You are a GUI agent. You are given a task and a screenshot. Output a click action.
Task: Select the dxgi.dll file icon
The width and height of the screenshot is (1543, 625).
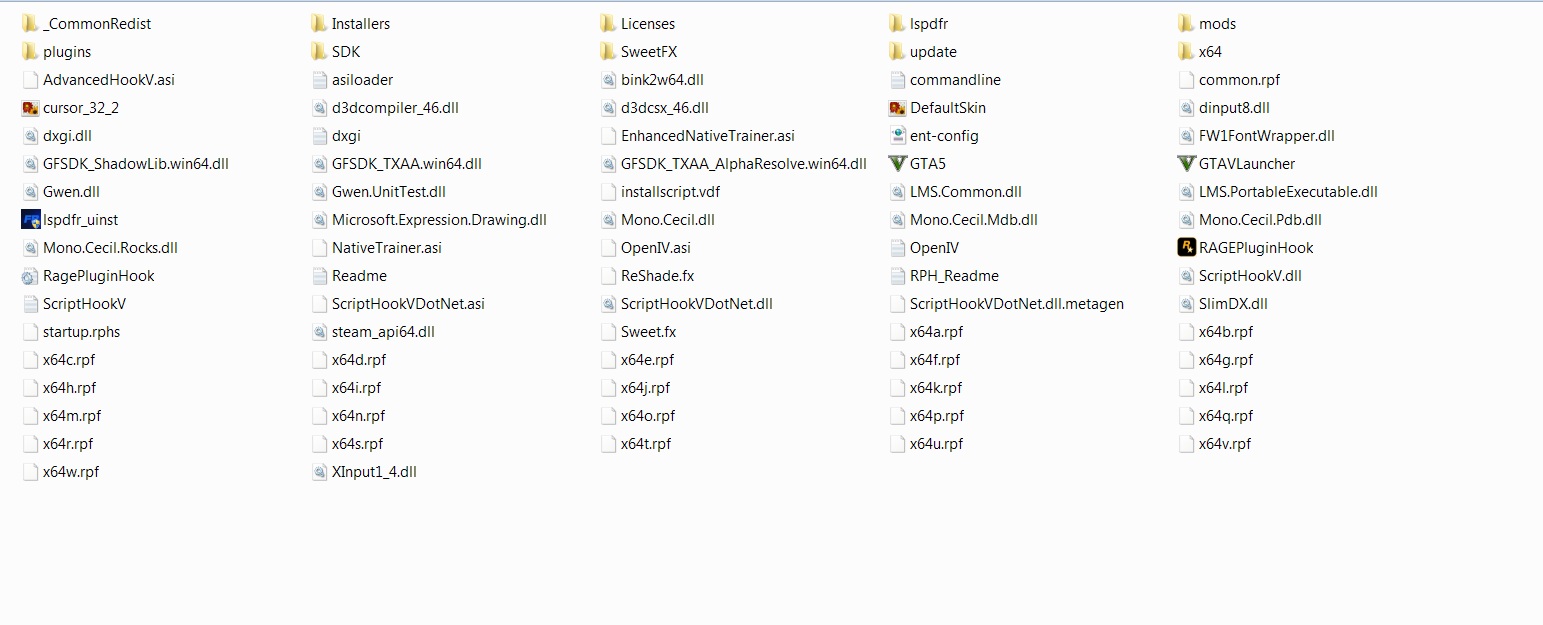30,135
